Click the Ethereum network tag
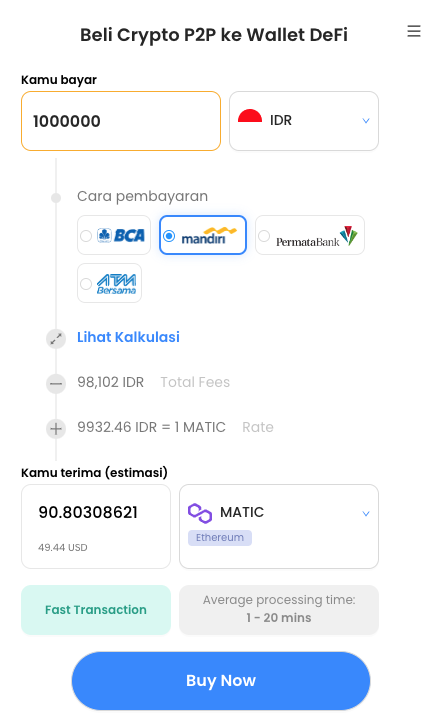Screen dimensions: 445x721 pos(220,538)
